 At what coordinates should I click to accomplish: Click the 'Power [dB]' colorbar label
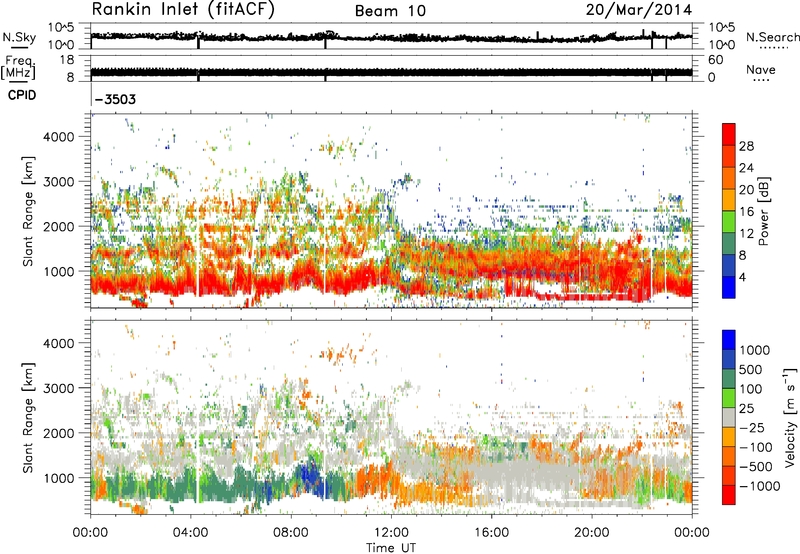pos(763,211)
